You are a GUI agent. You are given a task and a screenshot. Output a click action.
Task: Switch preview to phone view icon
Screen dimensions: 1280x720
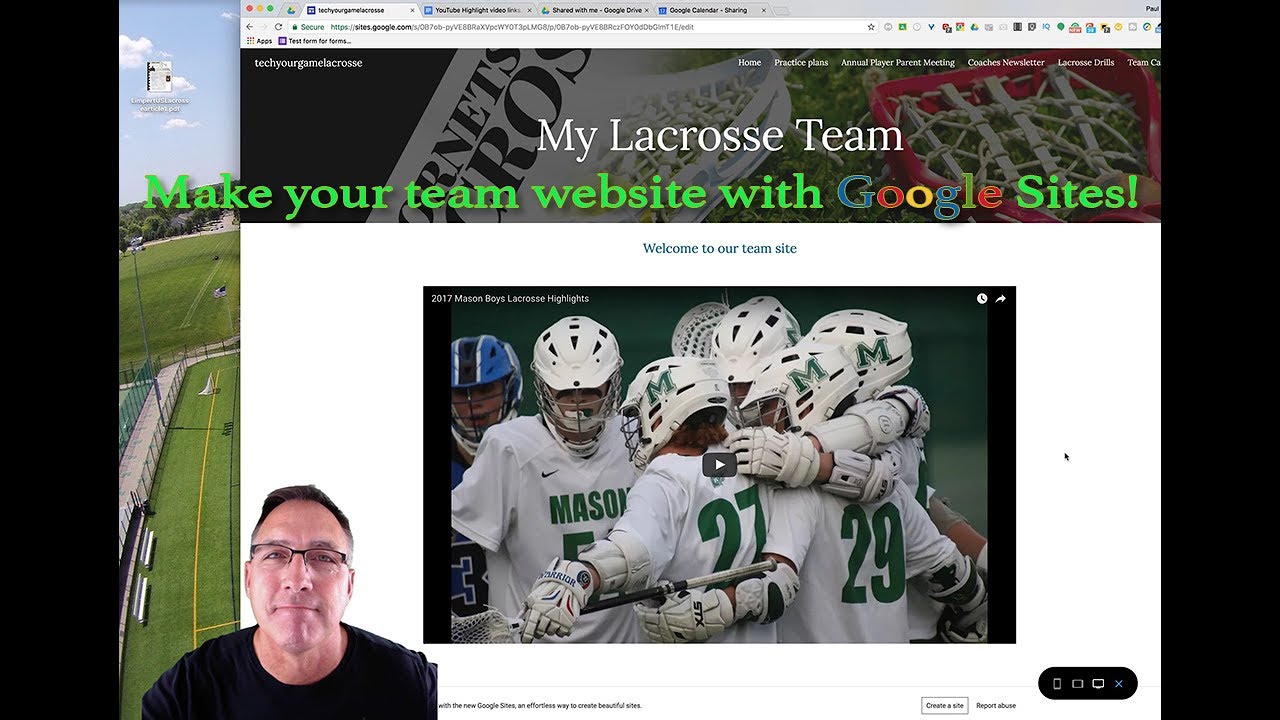[1057, 684]
